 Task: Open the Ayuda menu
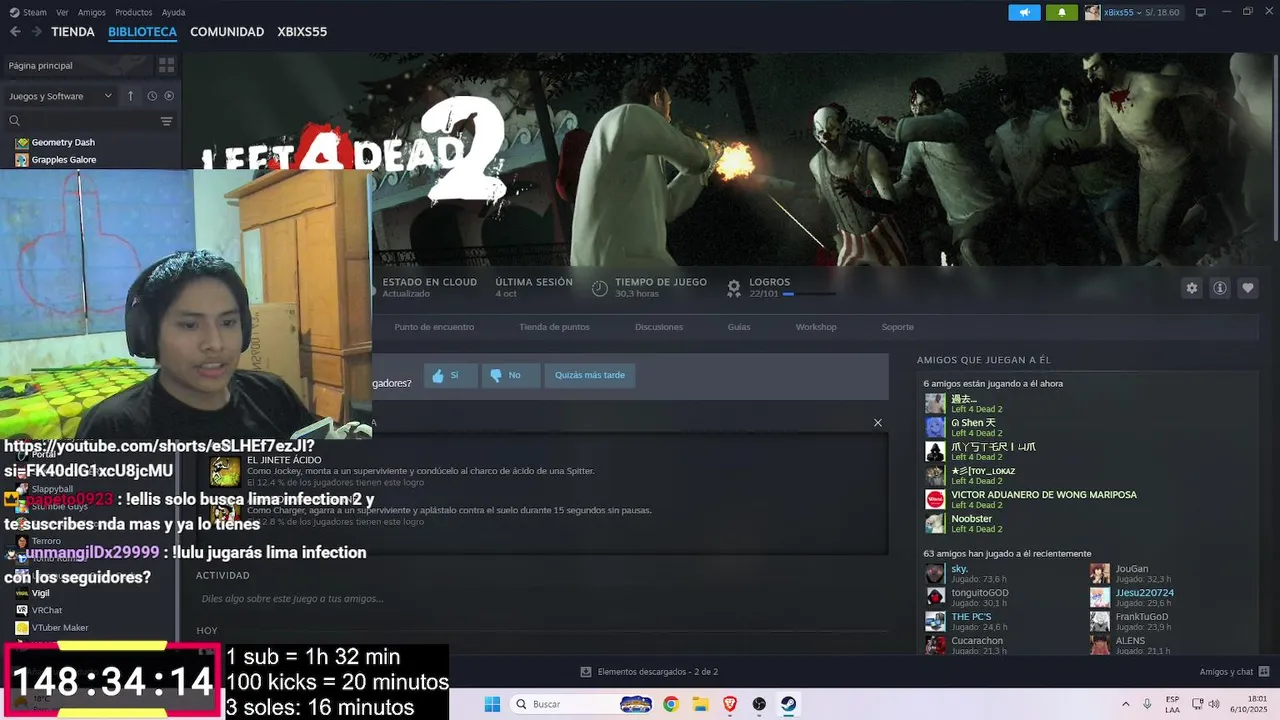(173, 12)
